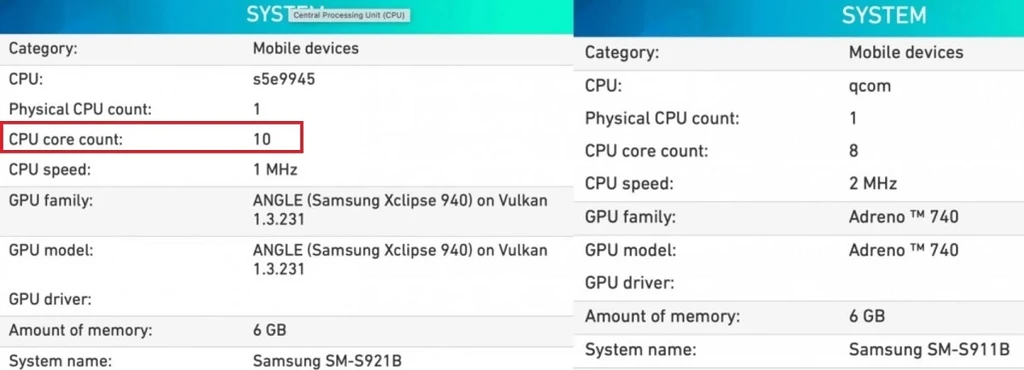This screenshot has height=370, width=1024.
Task: Click the SYSTEM header on the right panel
Action: (883, 15)
